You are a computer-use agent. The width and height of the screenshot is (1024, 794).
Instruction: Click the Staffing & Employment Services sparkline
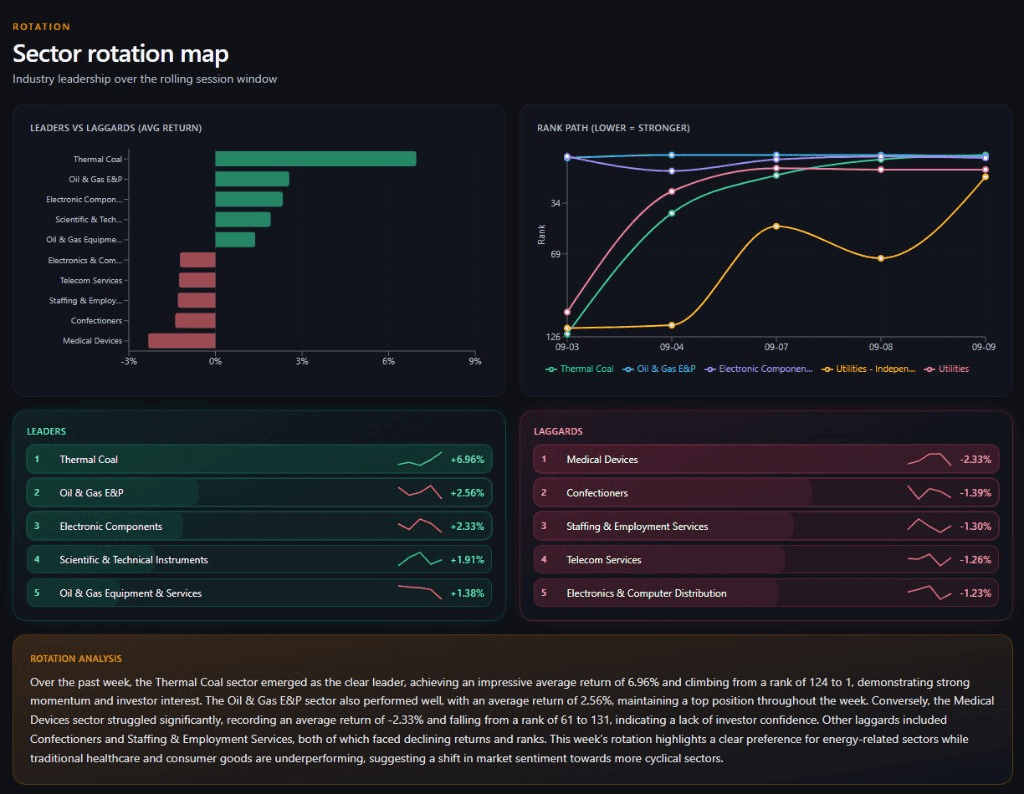click(929, 526)
